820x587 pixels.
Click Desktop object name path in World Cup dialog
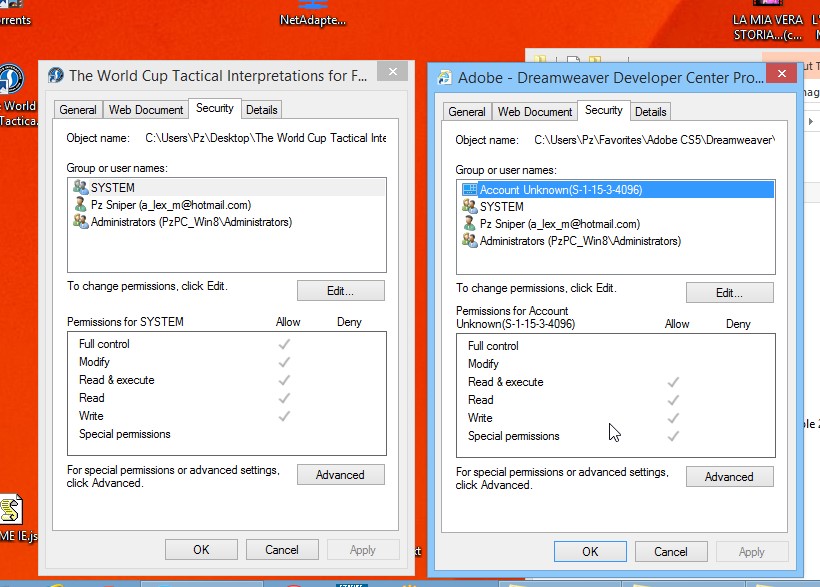coord(266,138)
